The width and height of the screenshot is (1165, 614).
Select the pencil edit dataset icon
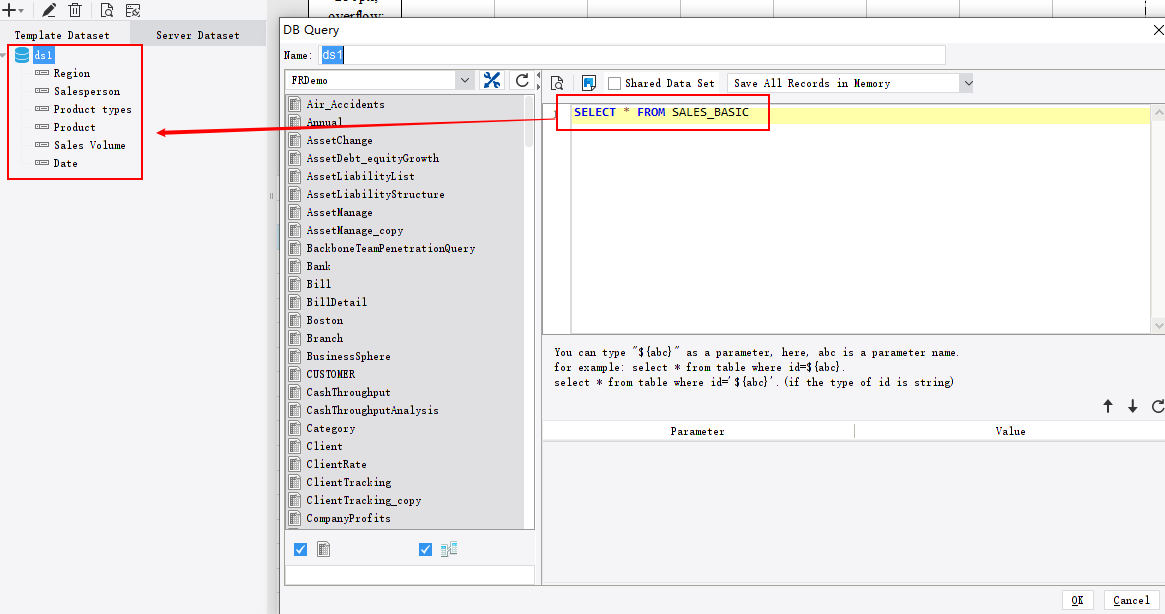pos(48,10)
